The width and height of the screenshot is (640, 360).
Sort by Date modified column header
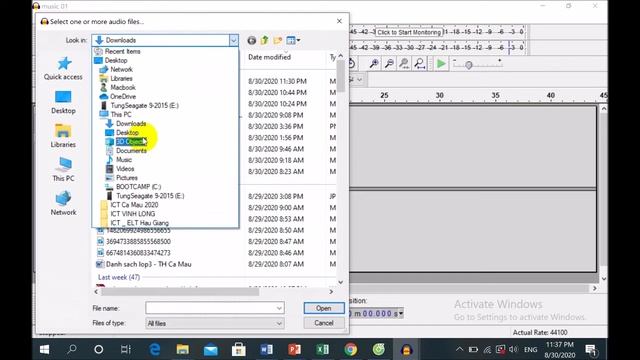[269, 57]
